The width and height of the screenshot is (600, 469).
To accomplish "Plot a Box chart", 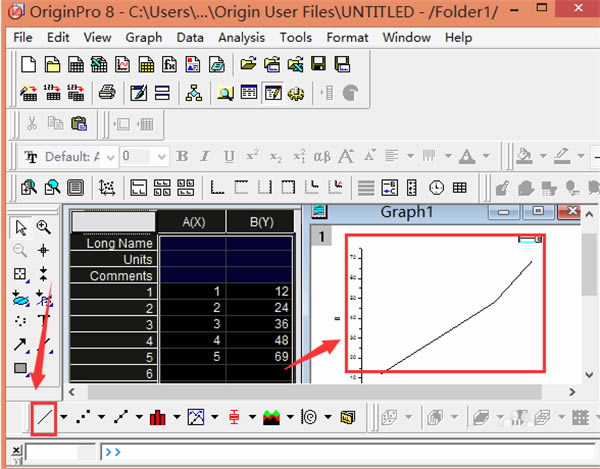I will (234, 417).
